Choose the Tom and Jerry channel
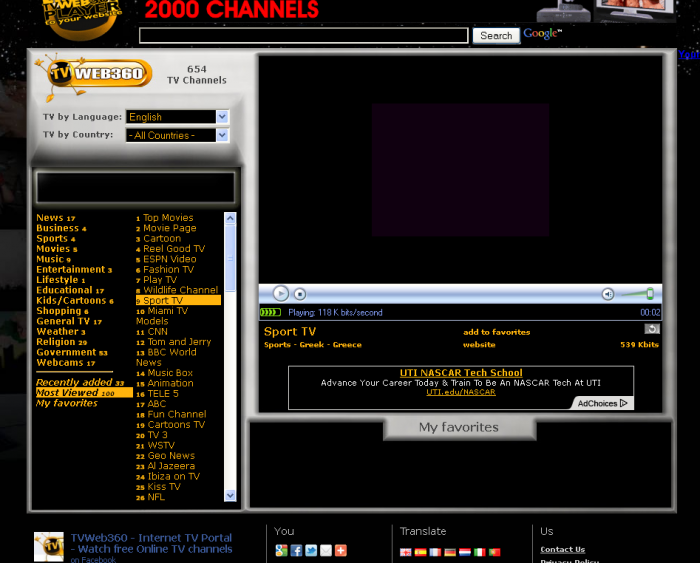Viewport: 700px width, 563px height. [174, 342]
